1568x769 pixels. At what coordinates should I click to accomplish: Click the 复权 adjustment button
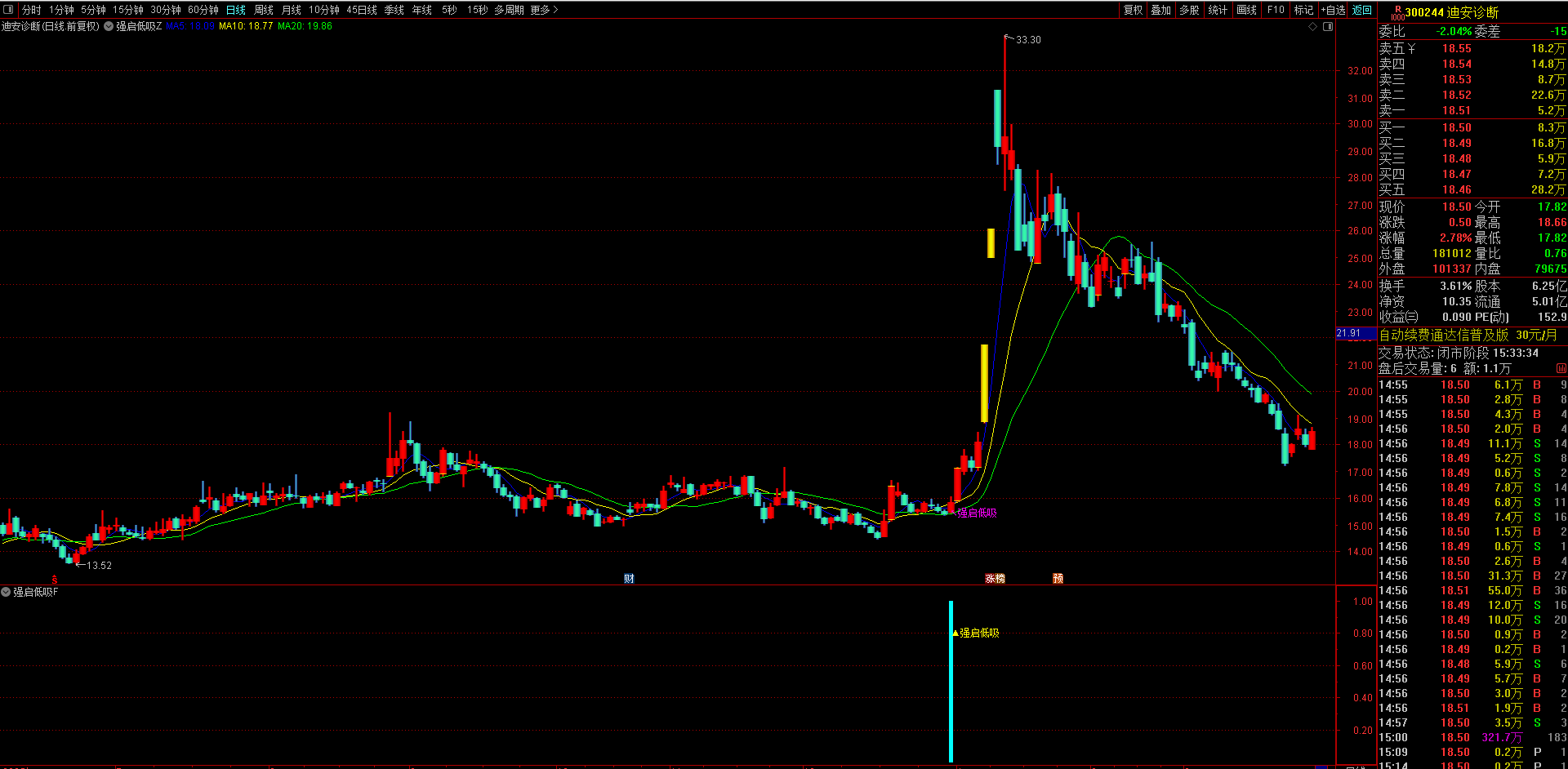click(x=1134, y=10)
